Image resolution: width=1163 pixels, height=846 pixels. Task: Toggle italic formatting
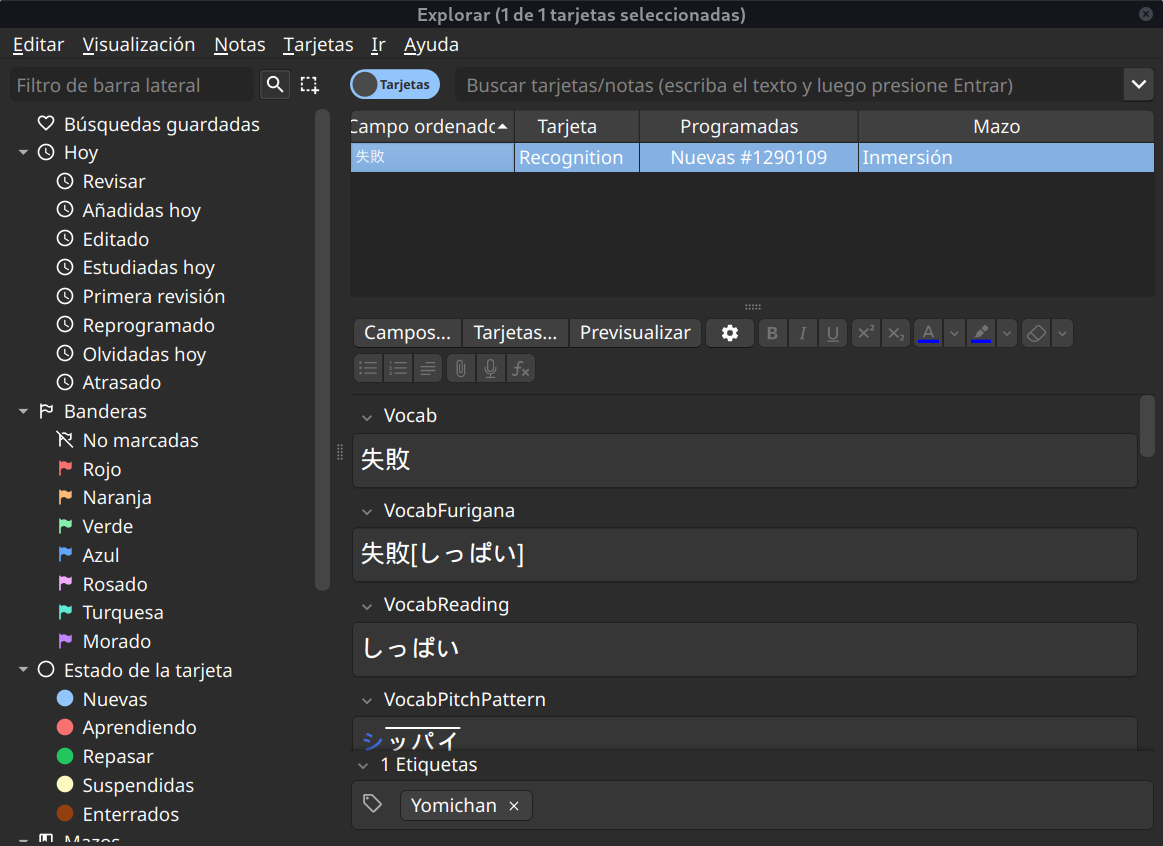[802, 333]
